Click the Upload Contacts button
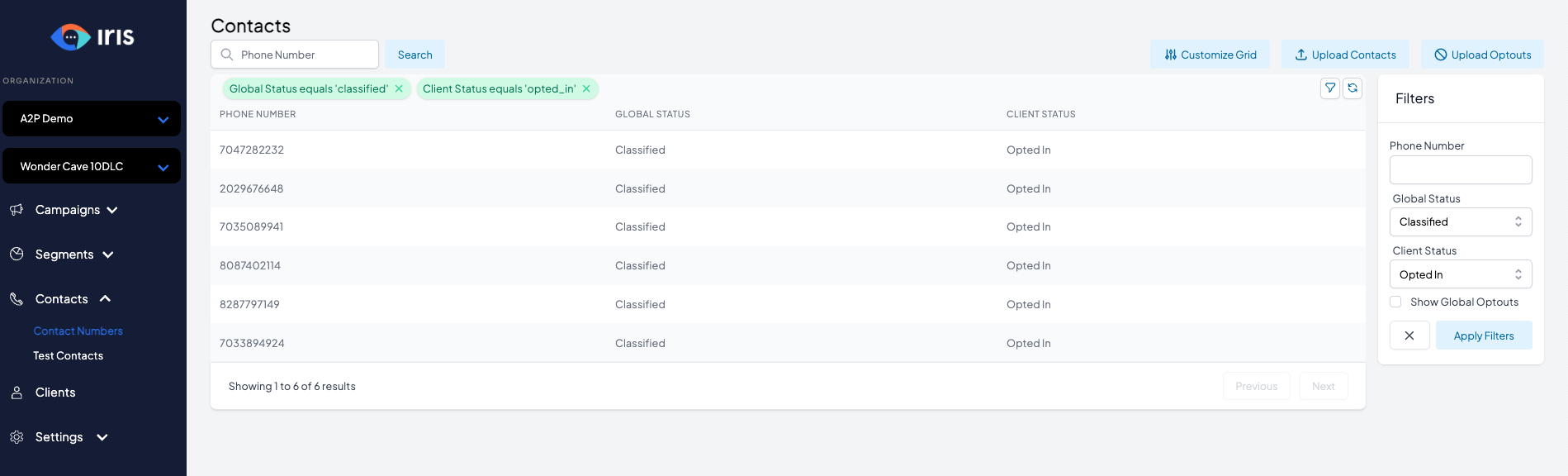Viewport: 1568px width, 476px height. (1344, 55)
